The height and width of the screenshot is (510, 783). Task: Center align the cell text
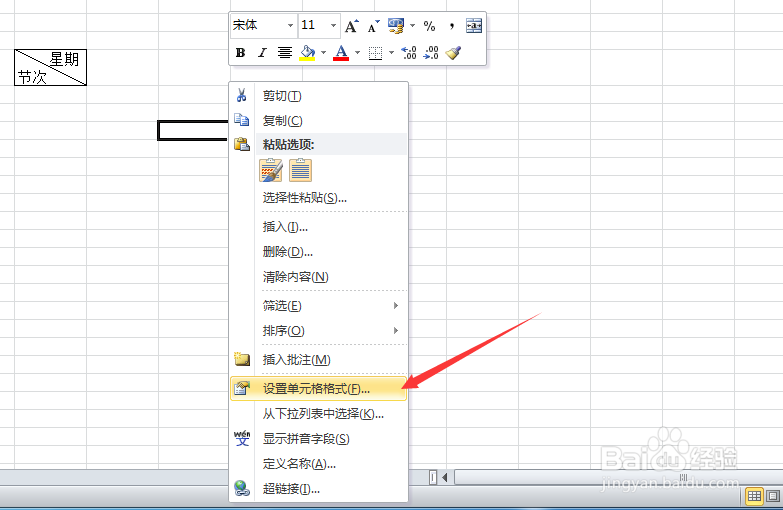click(285, 52)
